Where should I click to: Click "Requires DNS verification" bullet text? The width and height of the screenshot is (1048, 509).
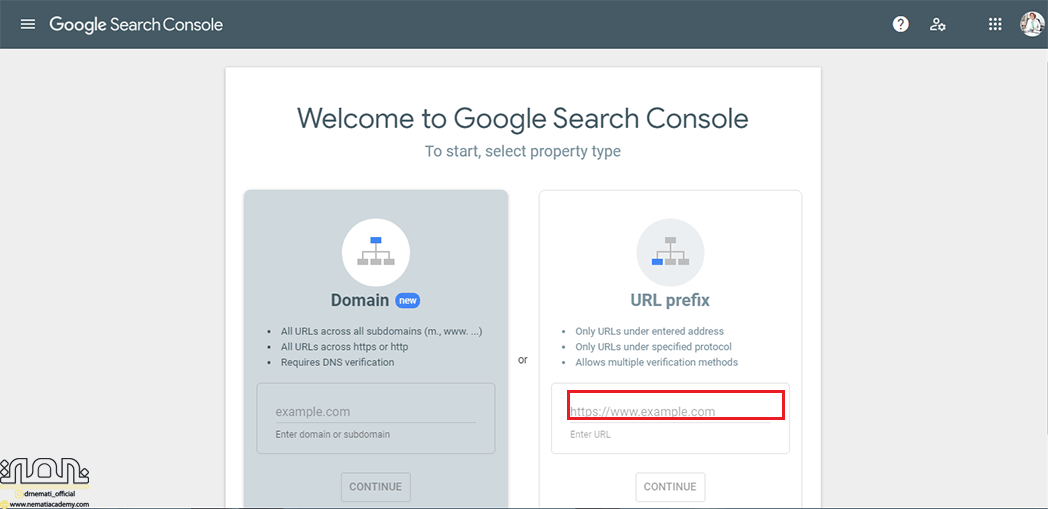point(337,362)
